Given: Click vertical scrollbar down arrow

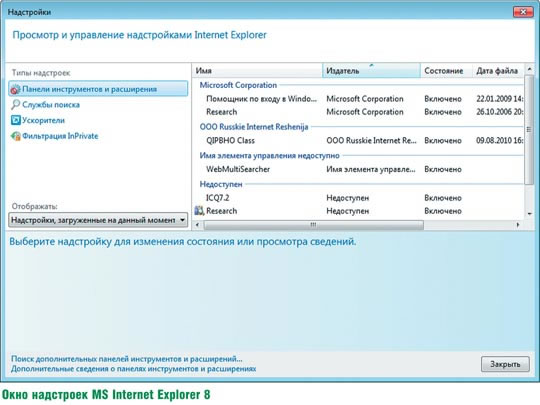Looking at the screenshot, I should pyautogui.click(x=529, y=214).
